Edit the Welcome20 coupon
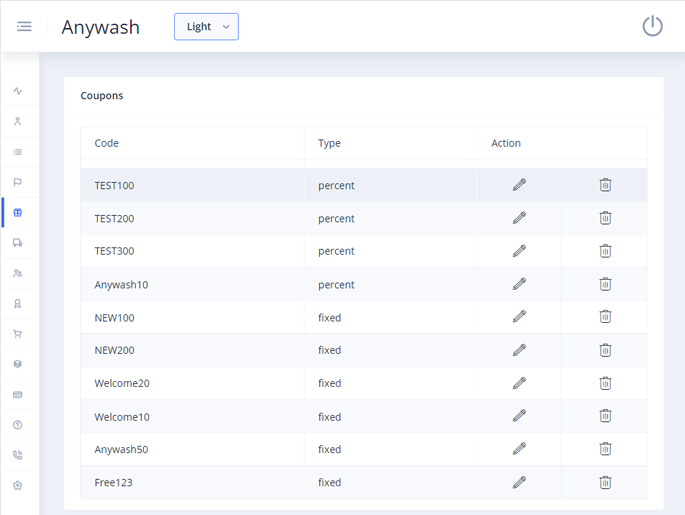685x515 pixels. coord(519,383)
